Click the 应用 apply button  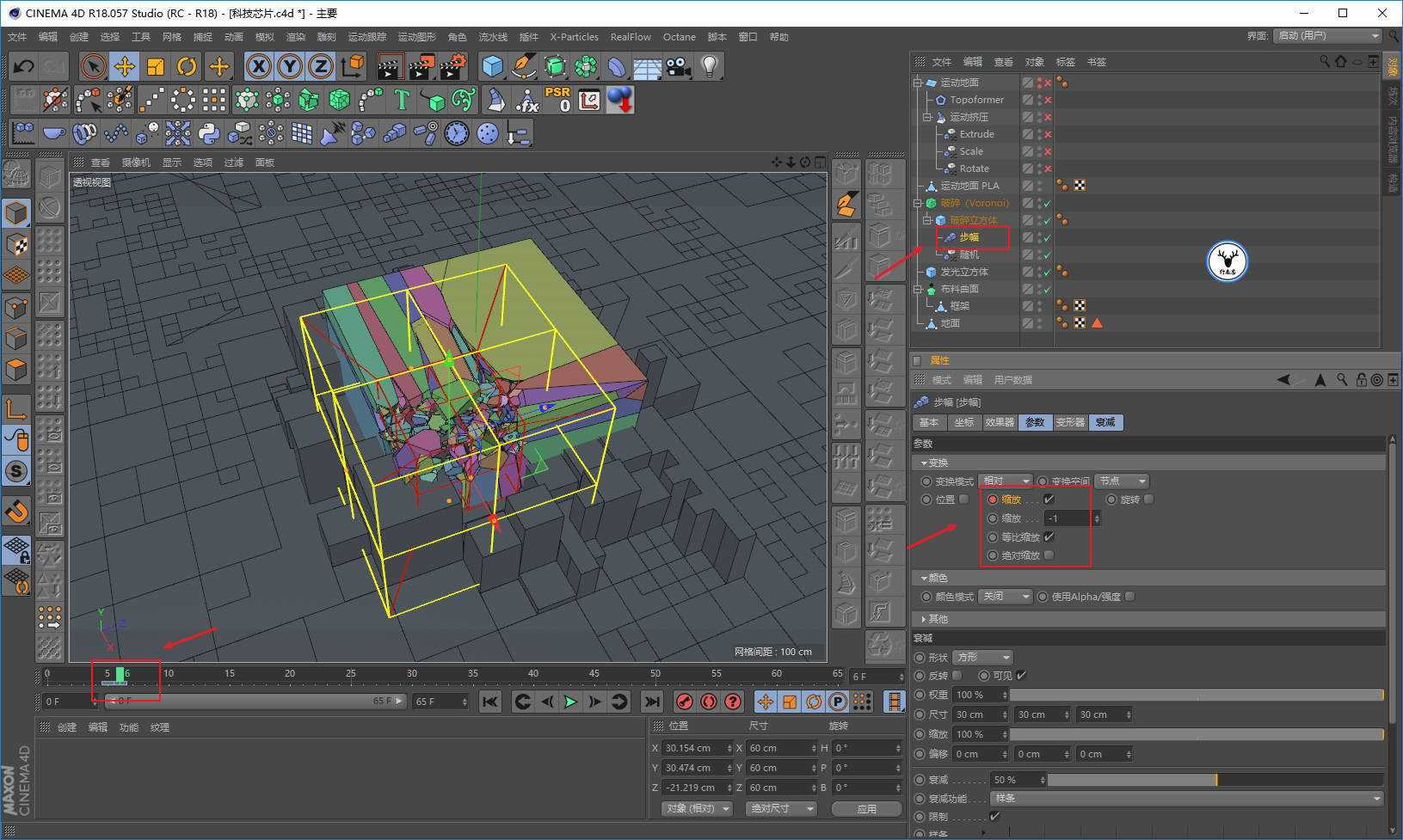click(867, 809)
